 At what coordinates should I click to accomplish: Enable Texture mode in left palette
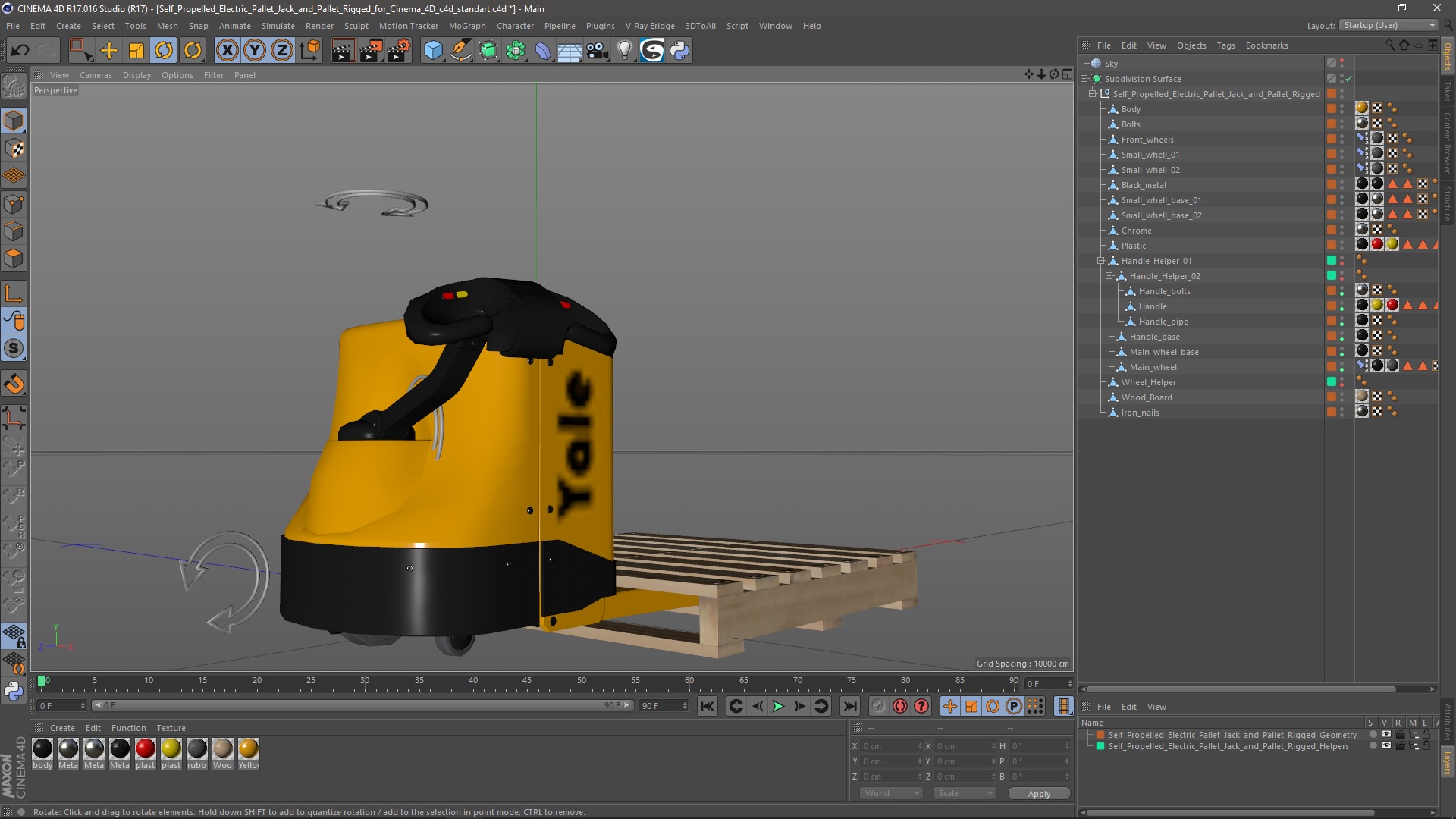(14, 149)
